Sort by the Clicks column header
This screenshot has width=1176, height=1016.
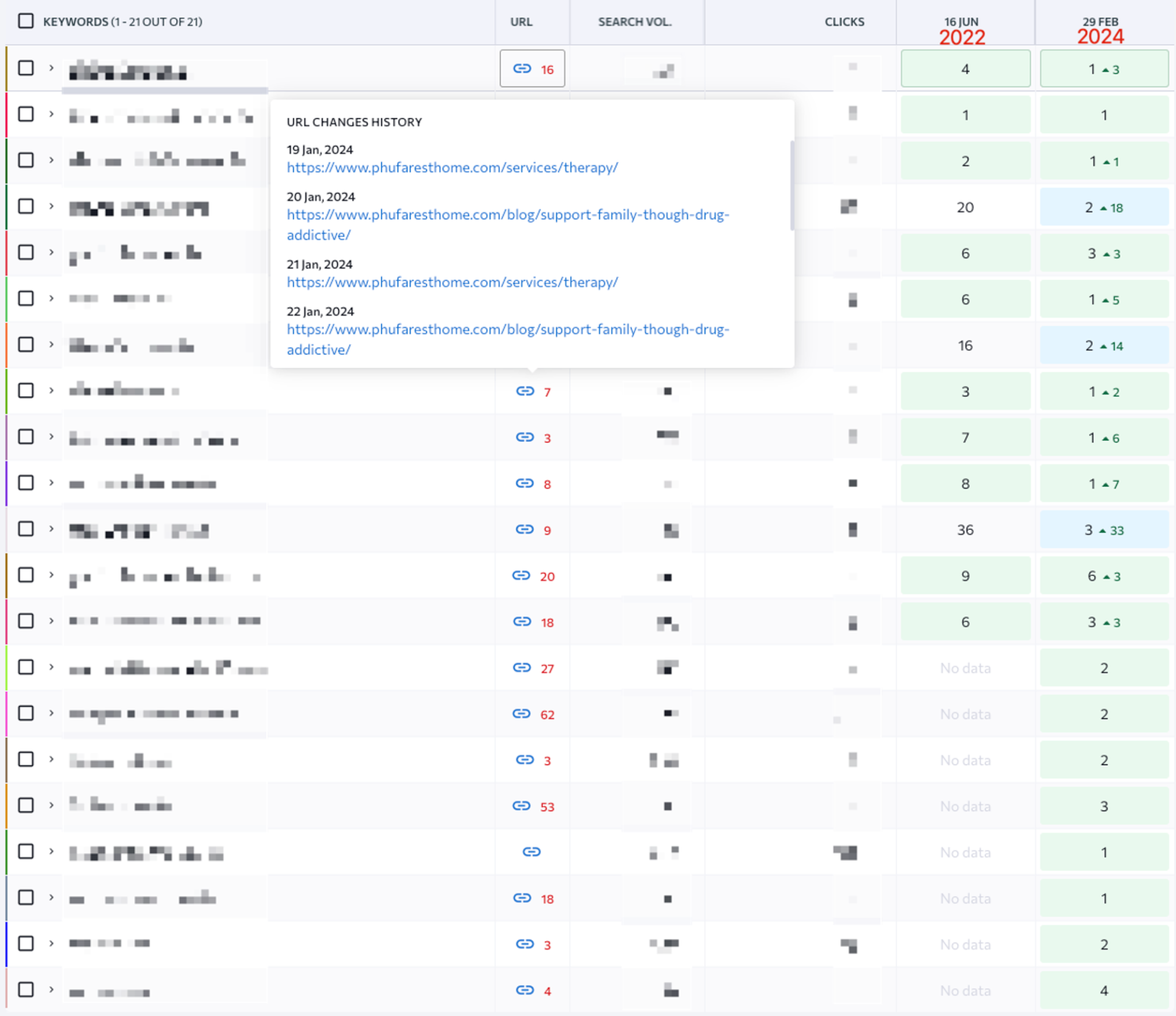[x=844, y=22]
